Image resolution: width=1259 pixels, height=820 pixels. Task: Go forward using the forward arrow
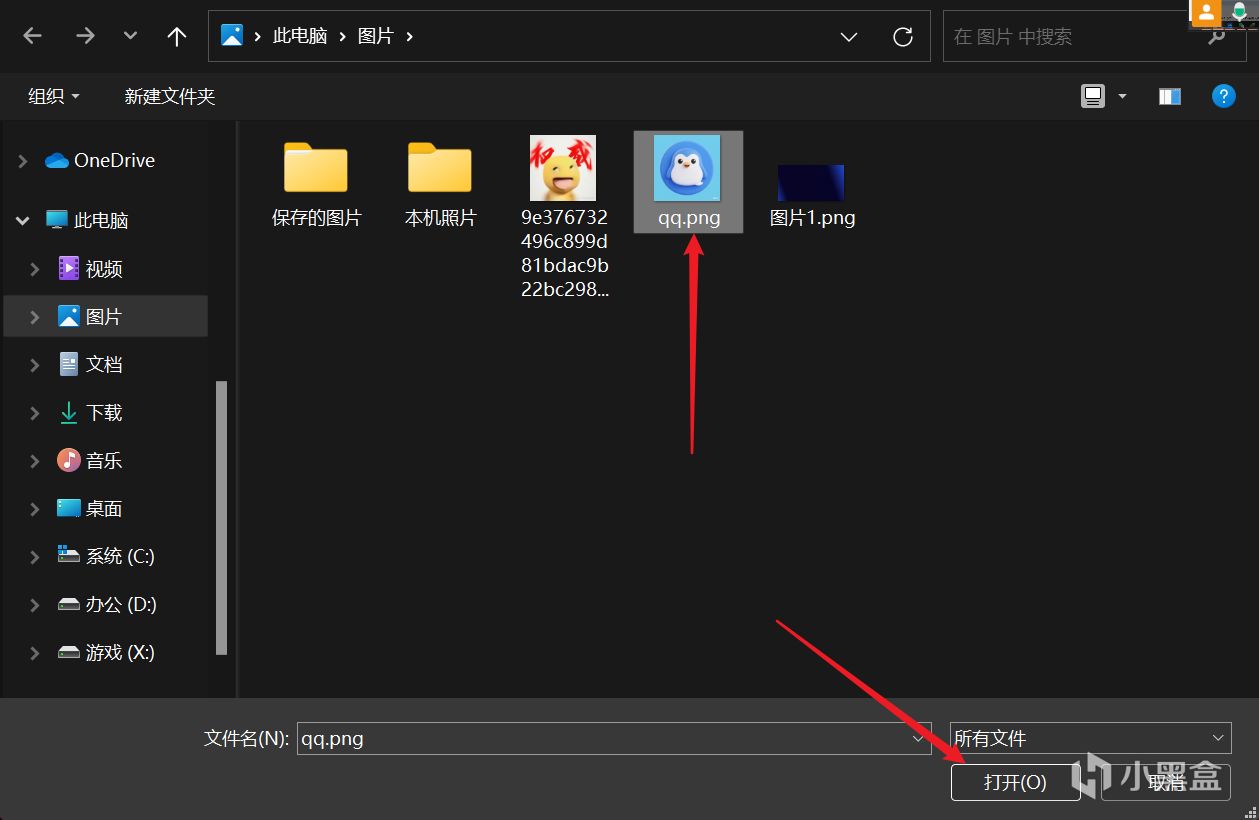[x=85, y=36]
